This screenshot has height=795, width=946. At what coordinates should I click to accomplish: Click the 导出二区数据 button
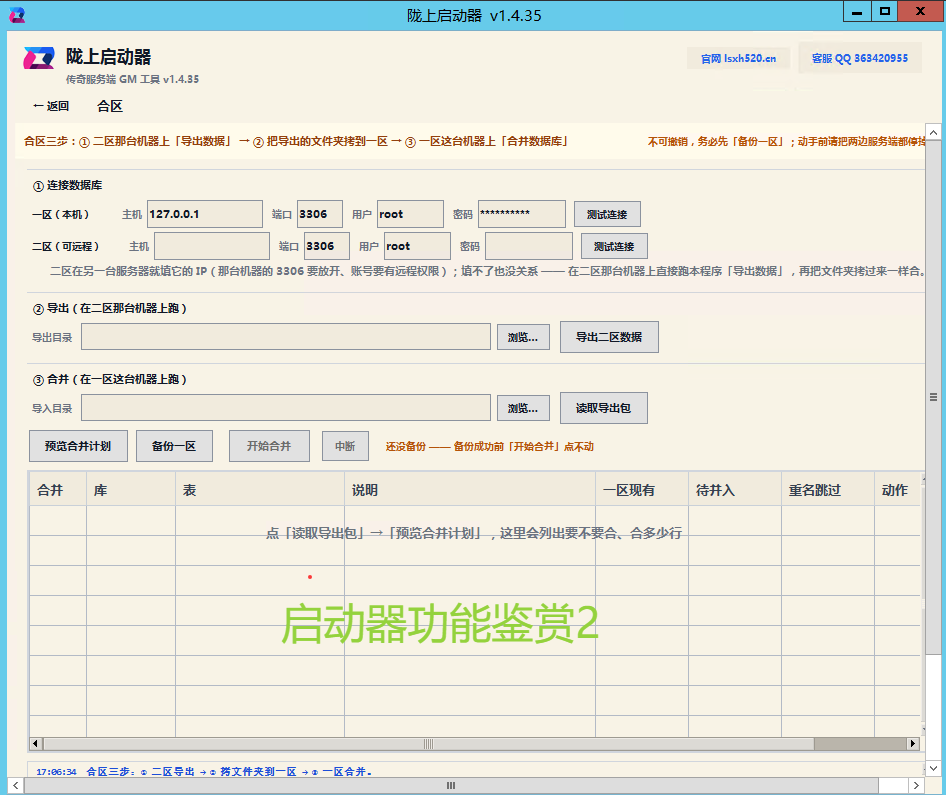coord(609,337)
